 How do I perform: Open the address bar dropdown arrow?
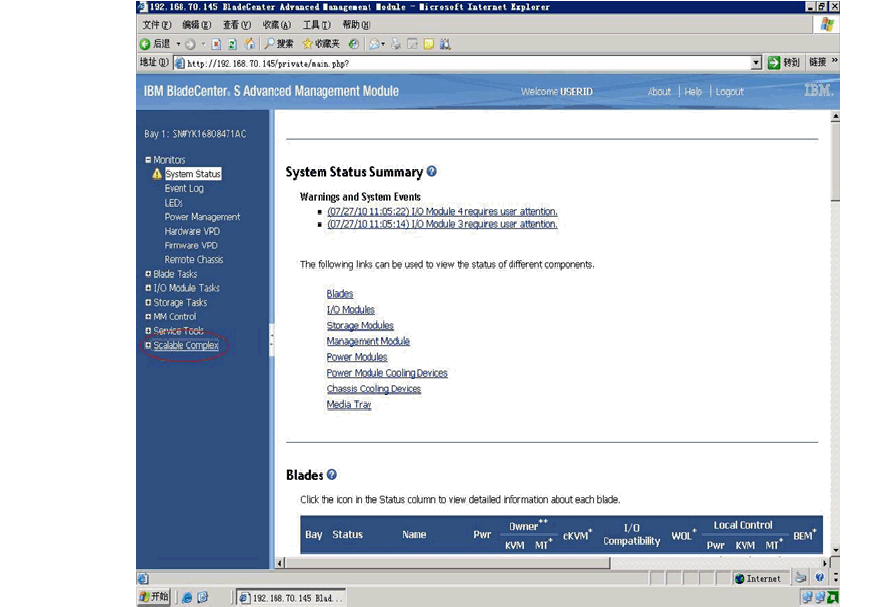[x=756, y=63]
